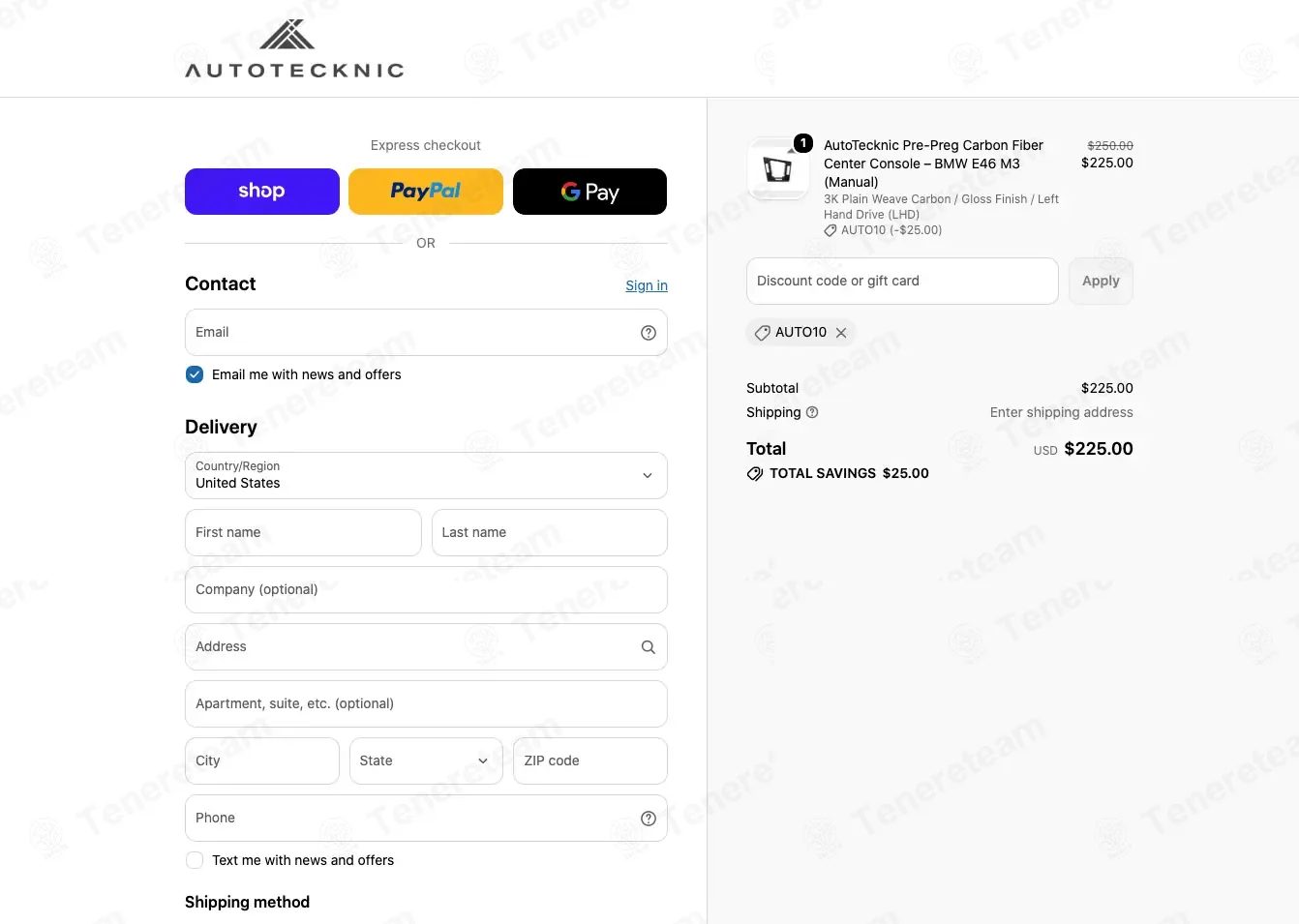Focus the City field
1299x924 pixels.
click(x=262, y=760)
